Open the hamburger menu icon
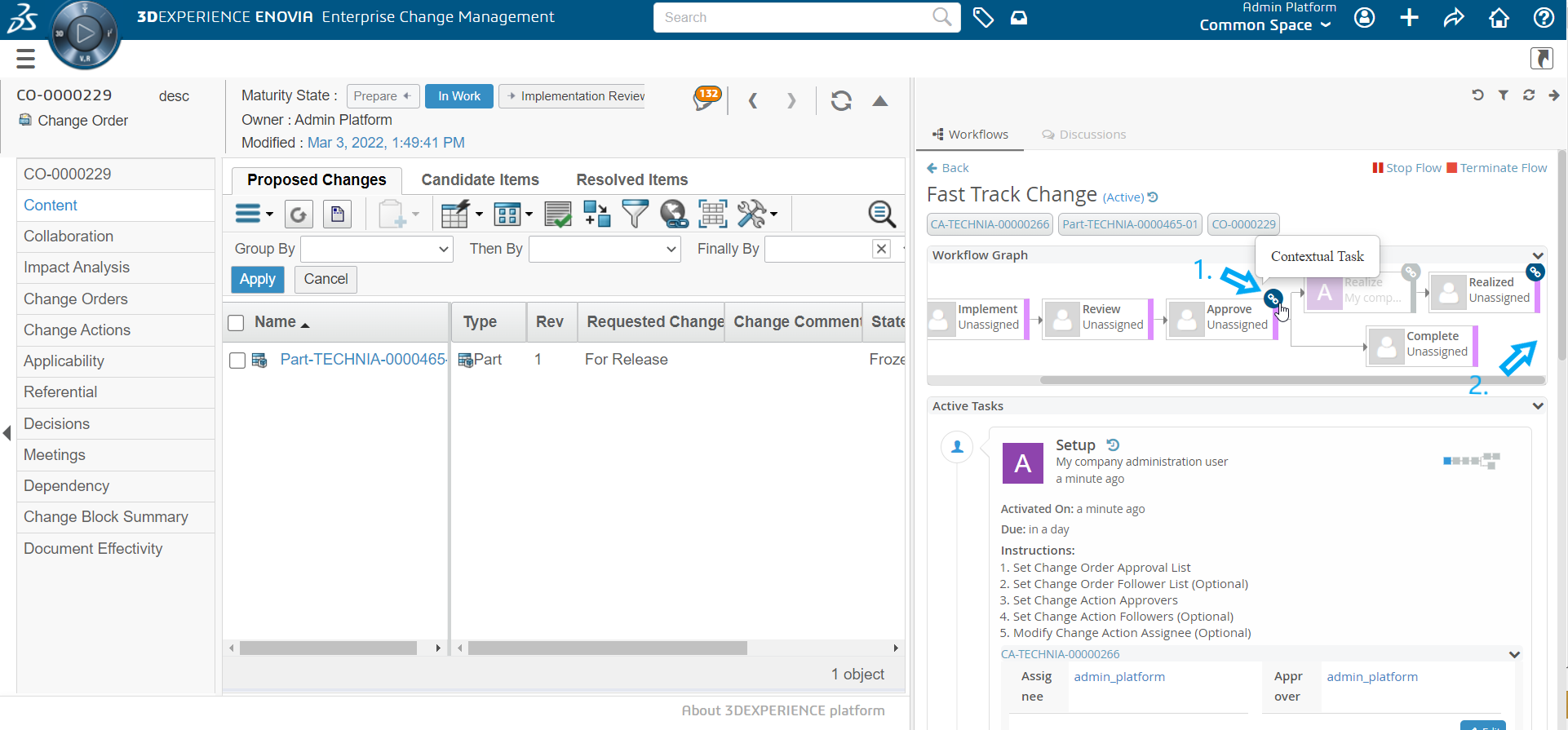Viewport: 1568px width, 730px height. (25, 58)
